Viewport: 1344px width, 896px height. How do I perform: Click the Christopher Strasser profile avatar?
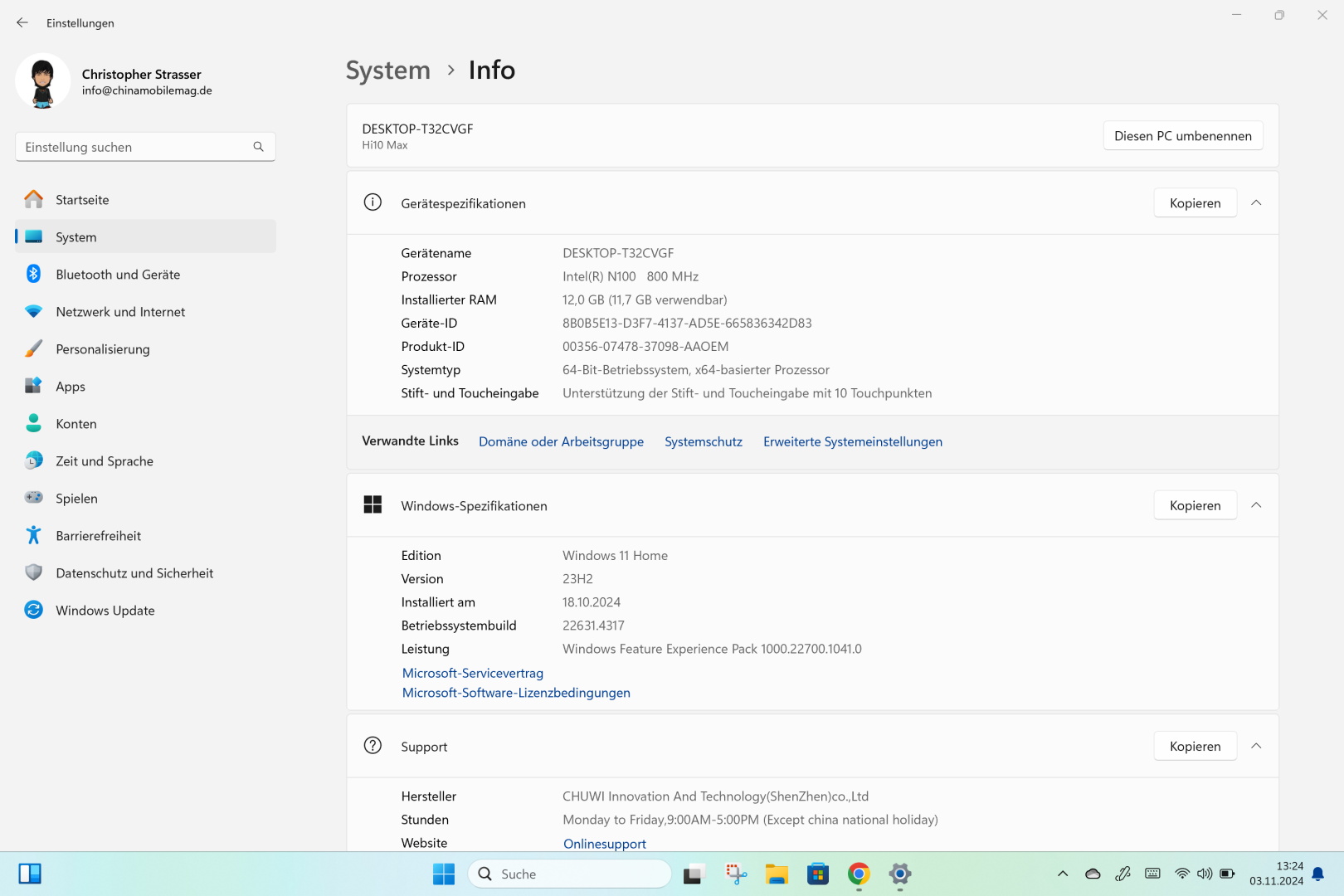(42, 81)
